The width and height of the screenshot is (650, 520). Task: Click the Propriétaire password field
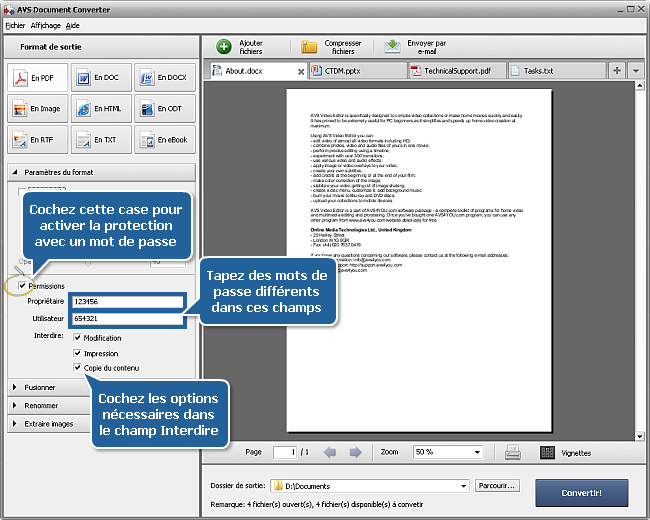pyautogui.click(x=127, y=301)
